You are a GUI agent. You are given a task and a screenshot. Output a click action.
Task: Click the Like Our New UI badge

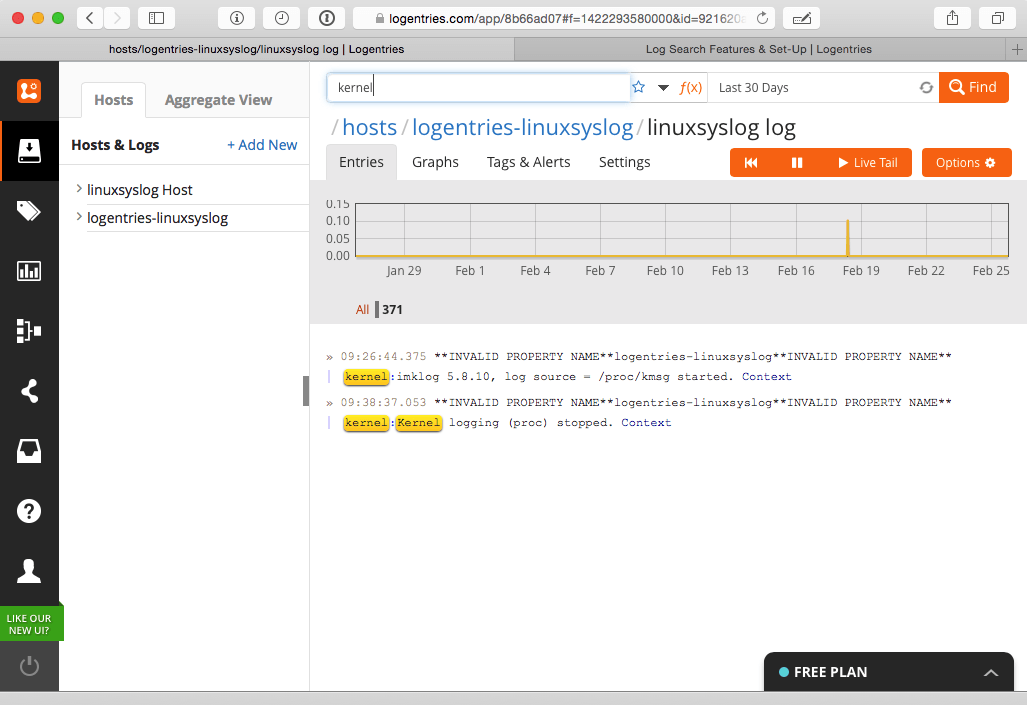pyautogui.click(x=30, y=624)
